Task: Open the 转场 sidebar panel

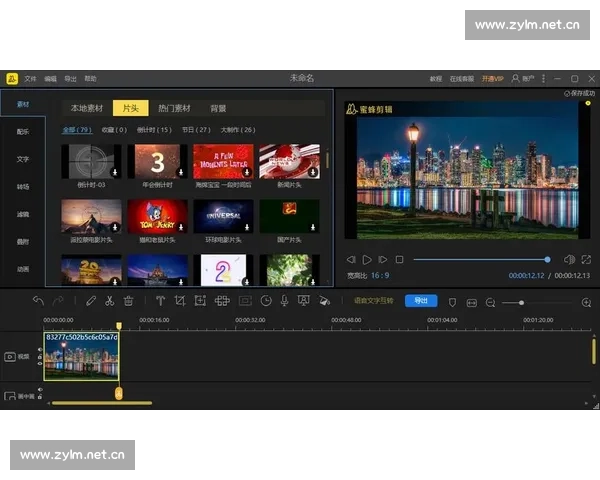Action: [23, 187]
